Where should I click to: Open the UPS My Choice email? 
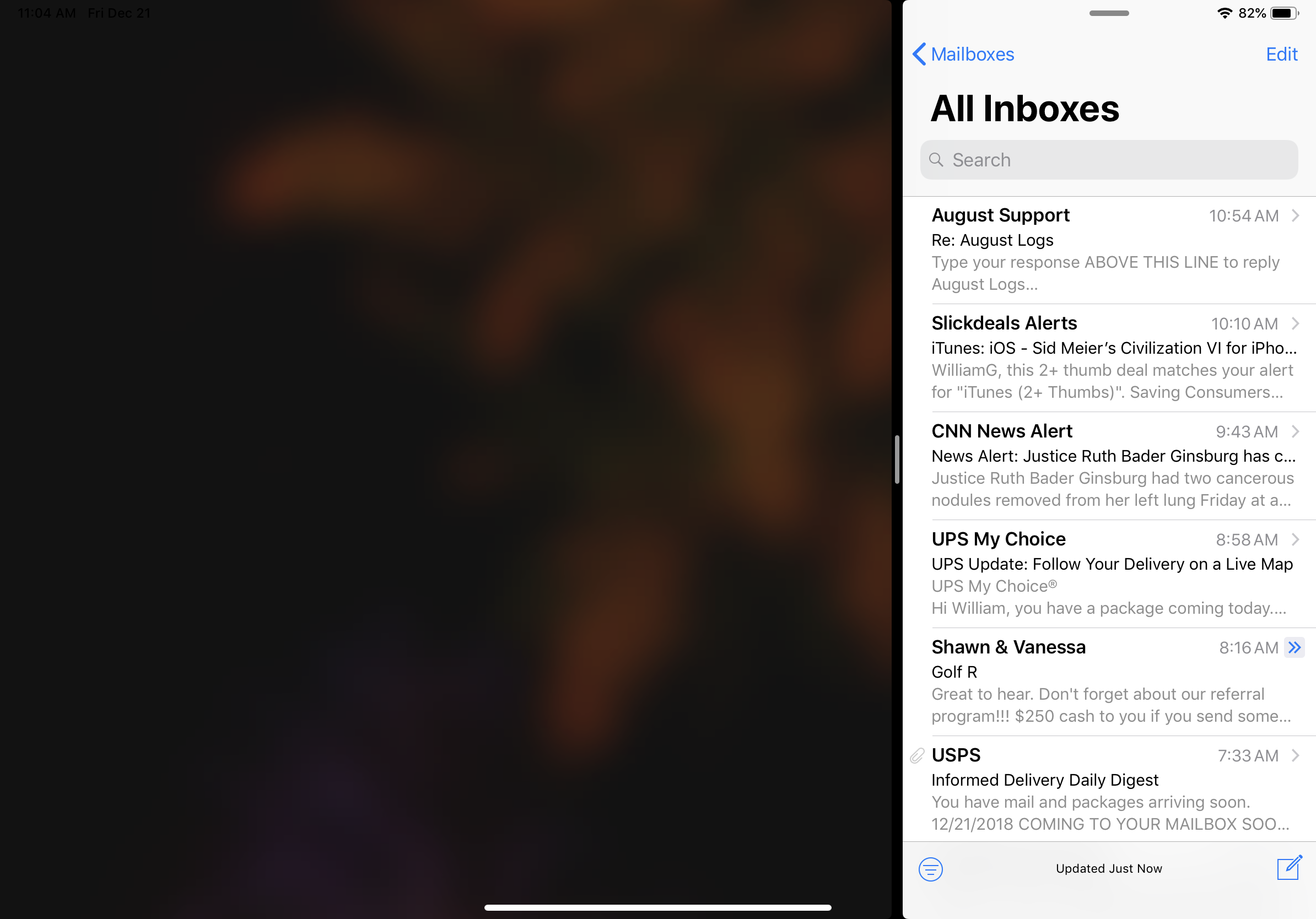(x=1108, y=574)
